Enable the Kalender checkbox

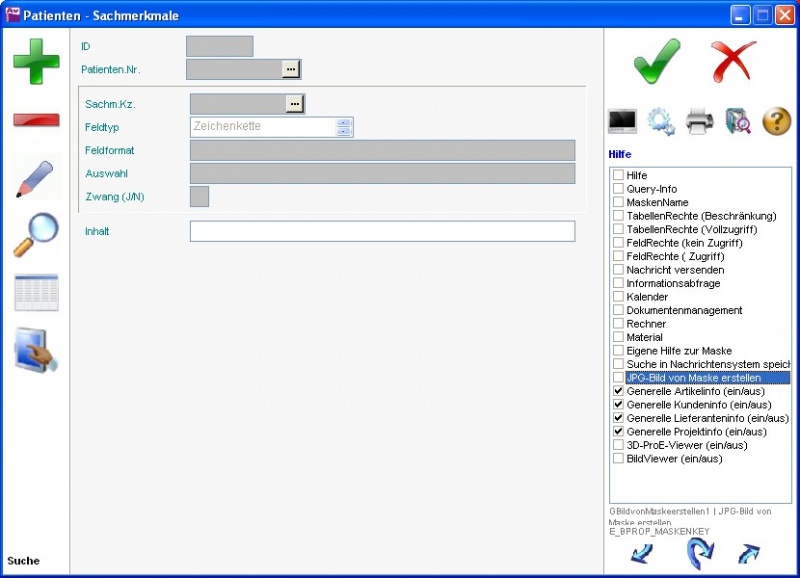click(x=618, y=297)
